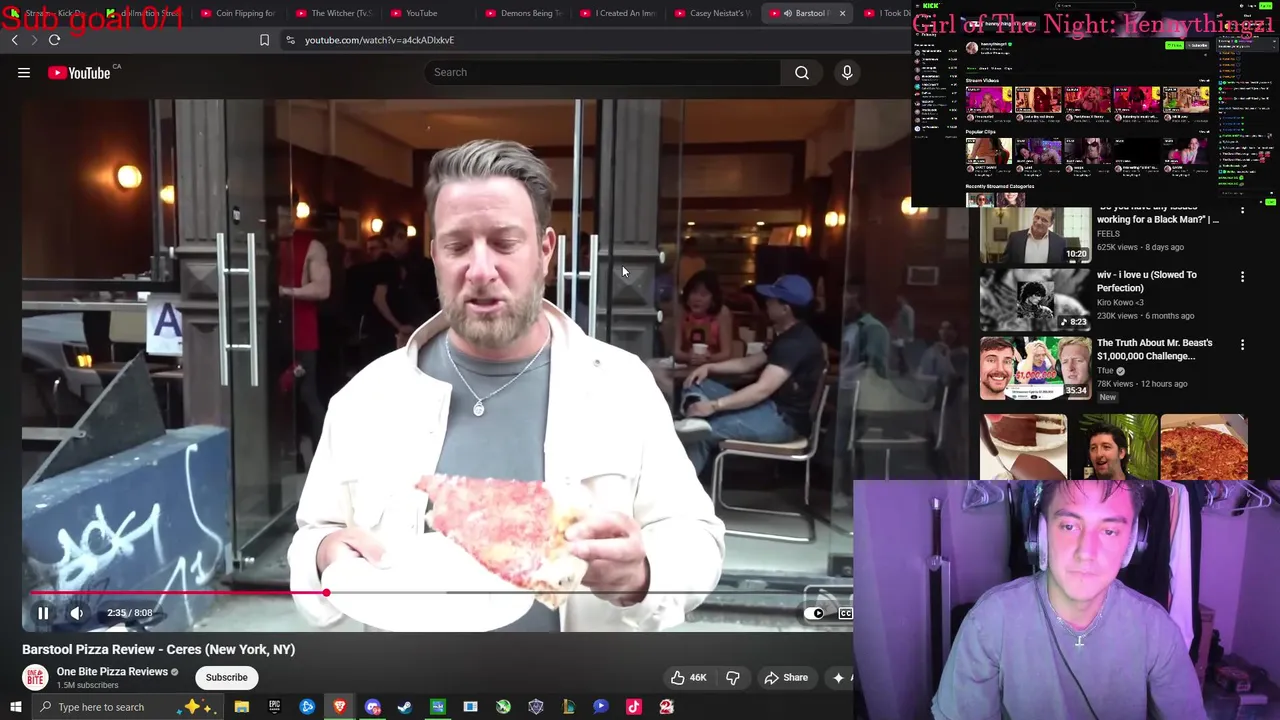1280x720 pixels.
Task: Start voice search with microphone icon
Action: (847, 72)
